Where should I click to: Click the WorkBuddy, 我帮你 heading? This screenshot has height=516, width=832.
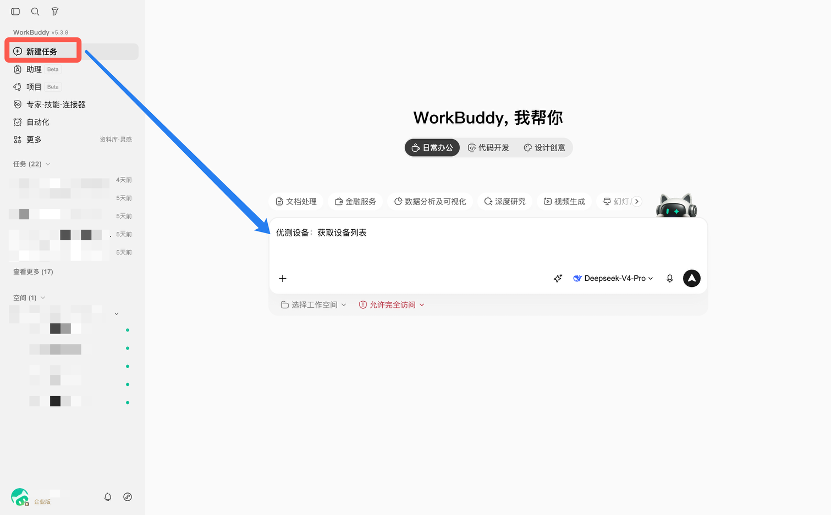[x=488, y=118]
